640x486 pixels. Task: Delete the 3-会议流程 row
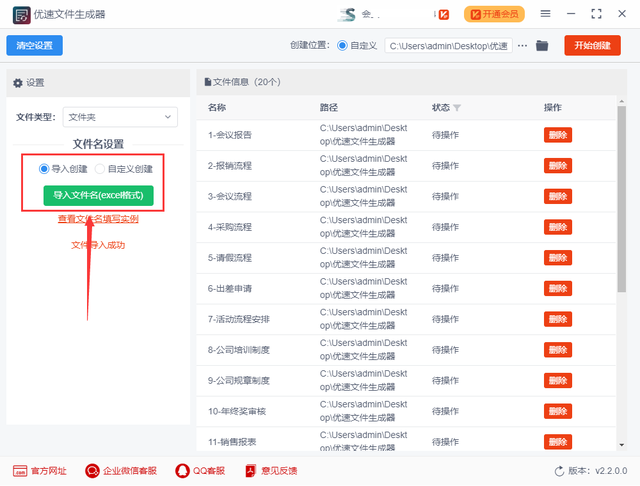pos(558,196)
